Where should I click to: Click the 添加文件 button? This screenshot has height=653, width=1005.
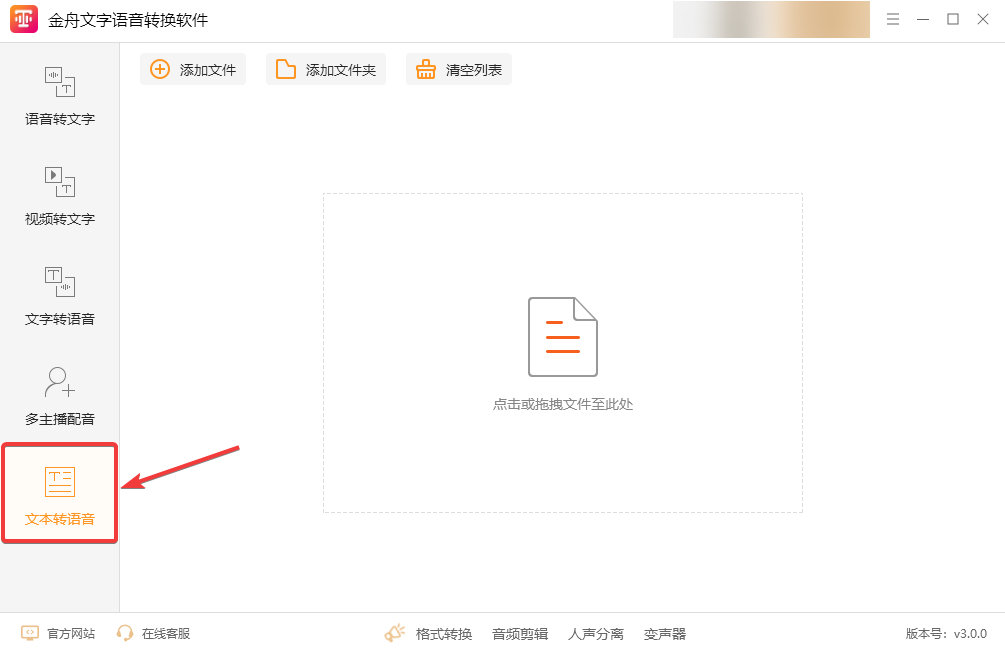[193, 69]
